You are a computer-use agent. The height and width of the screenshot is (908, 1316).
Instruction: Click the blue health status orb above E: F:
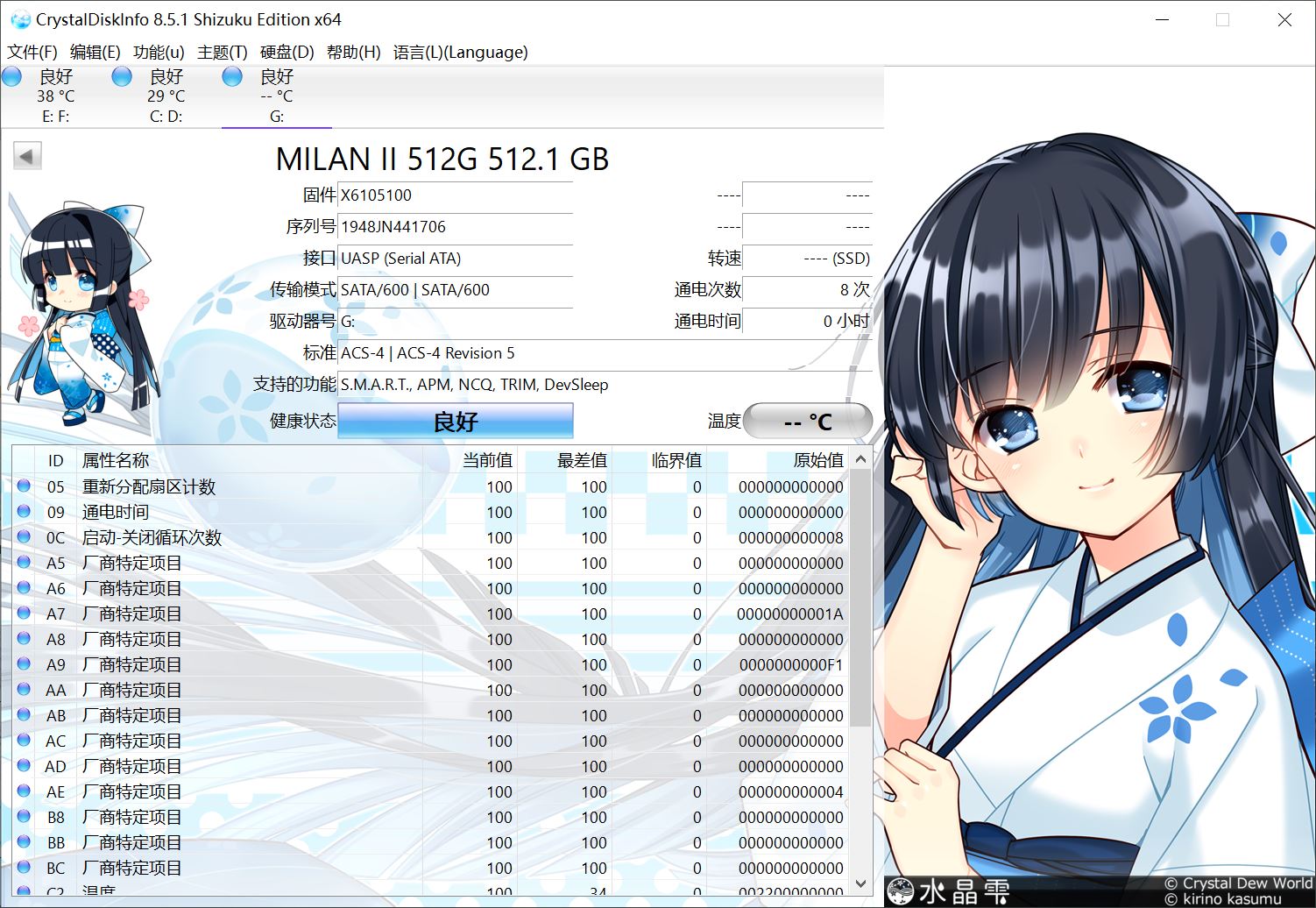click(x=11, y=76)
